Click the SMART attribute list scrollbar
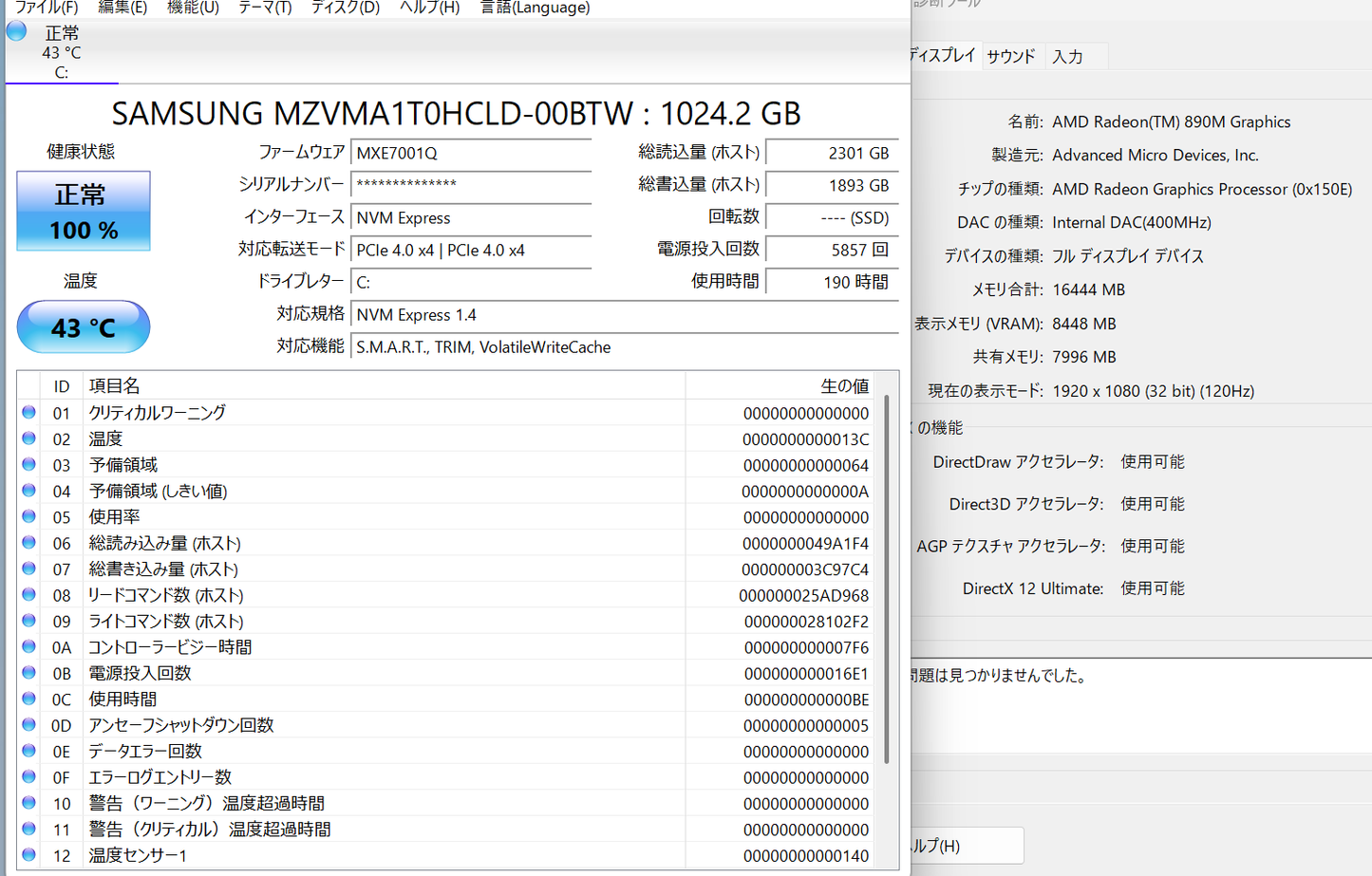The width and height of the screenshot is (1372, 876). point(887,579)
